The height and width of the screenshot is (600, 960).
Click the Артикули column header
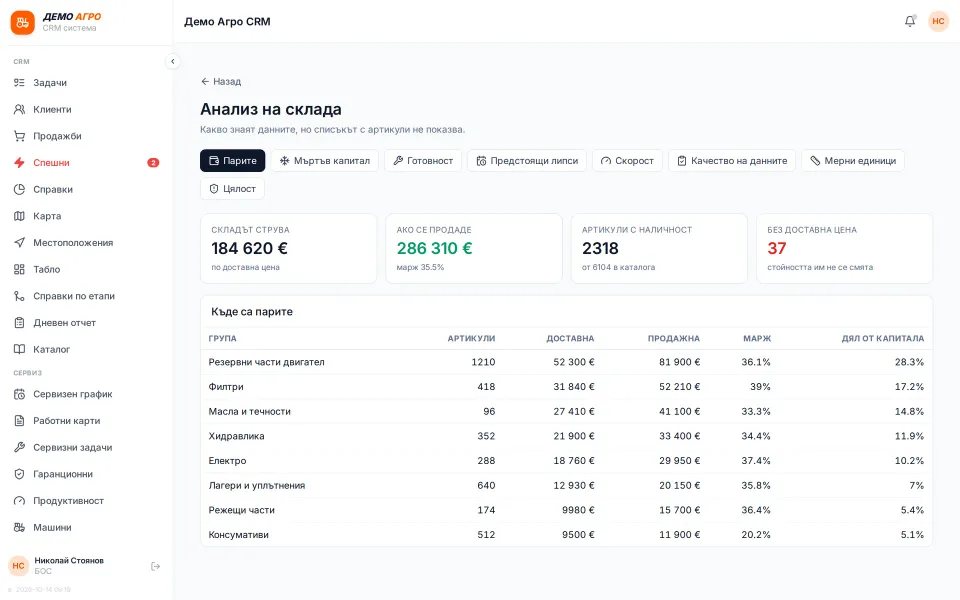pos(471,338)
